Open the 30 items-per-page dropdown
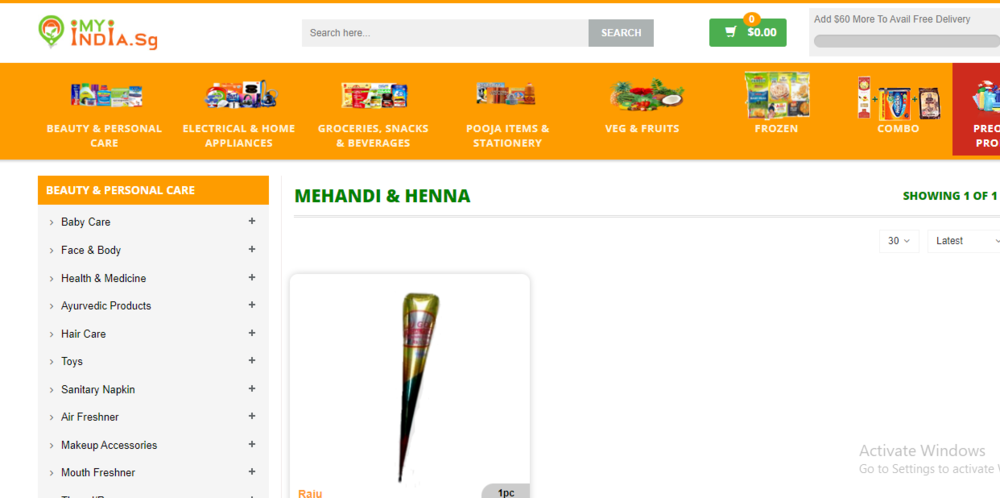Screen dimensions: 1000x498 [x=899, y=241]
